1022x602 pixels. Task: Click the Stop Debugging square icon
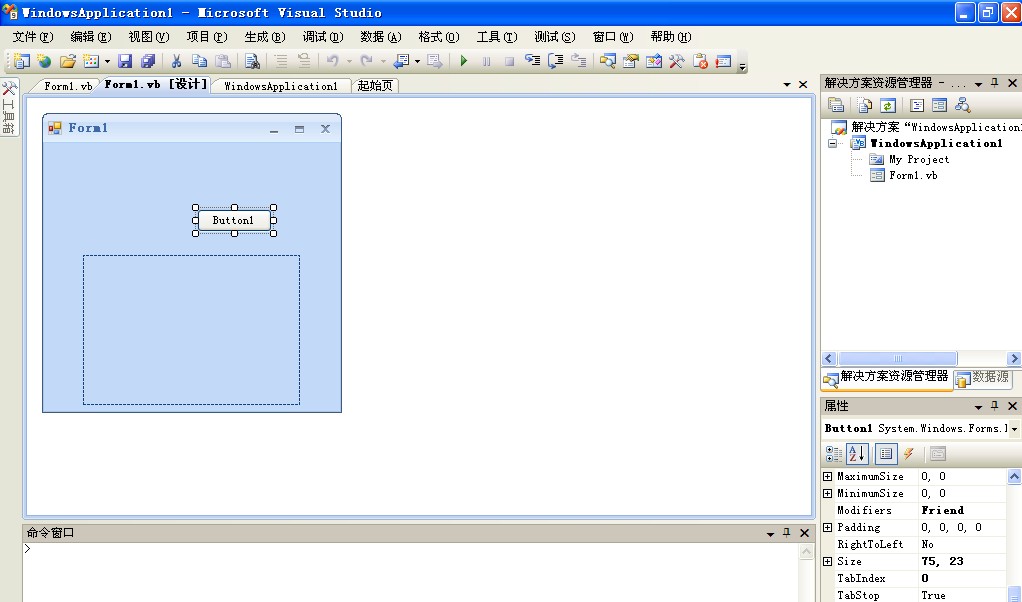click(510, 61)
